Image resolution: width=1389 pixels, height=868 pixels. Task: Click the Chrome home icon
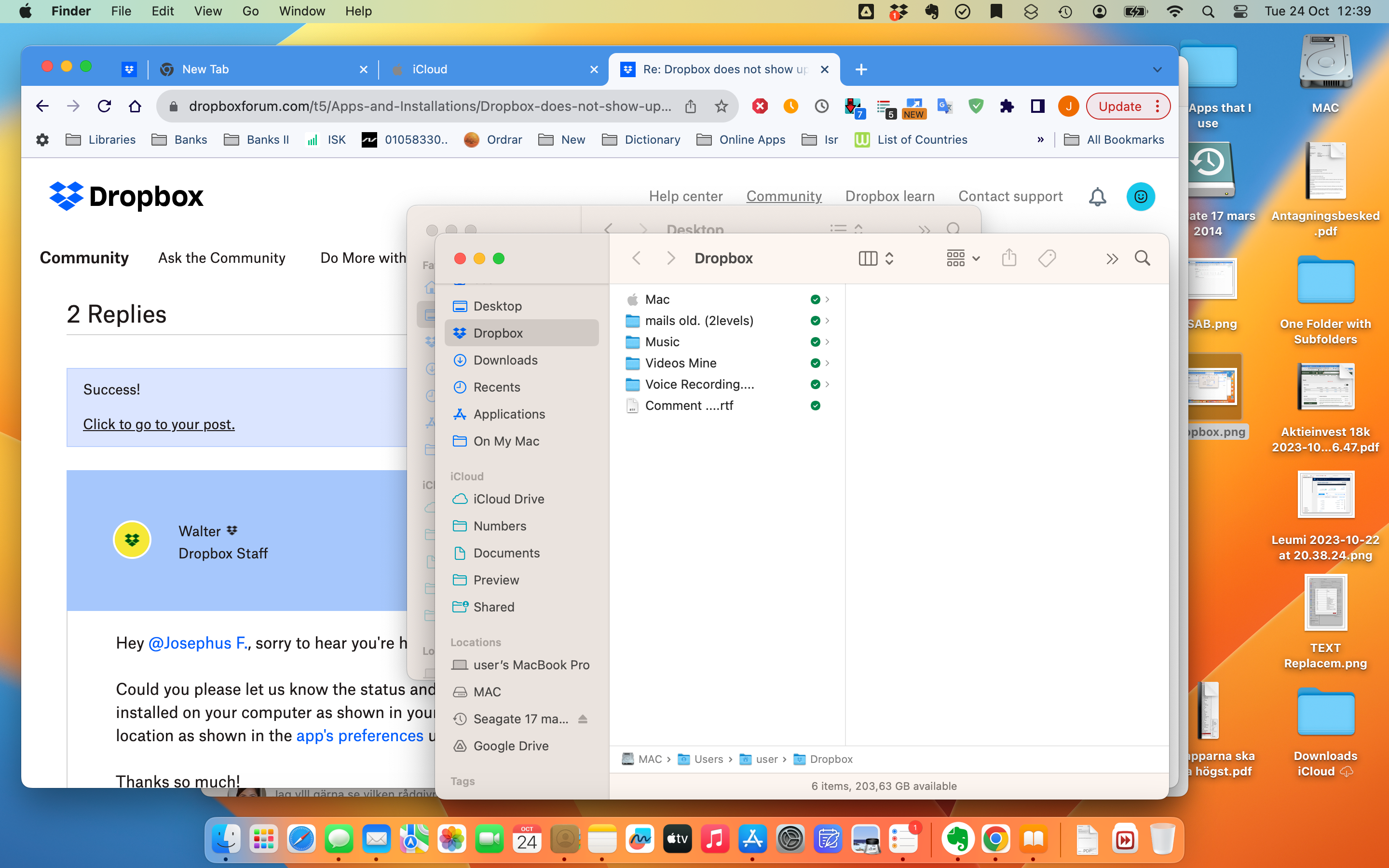135,106
